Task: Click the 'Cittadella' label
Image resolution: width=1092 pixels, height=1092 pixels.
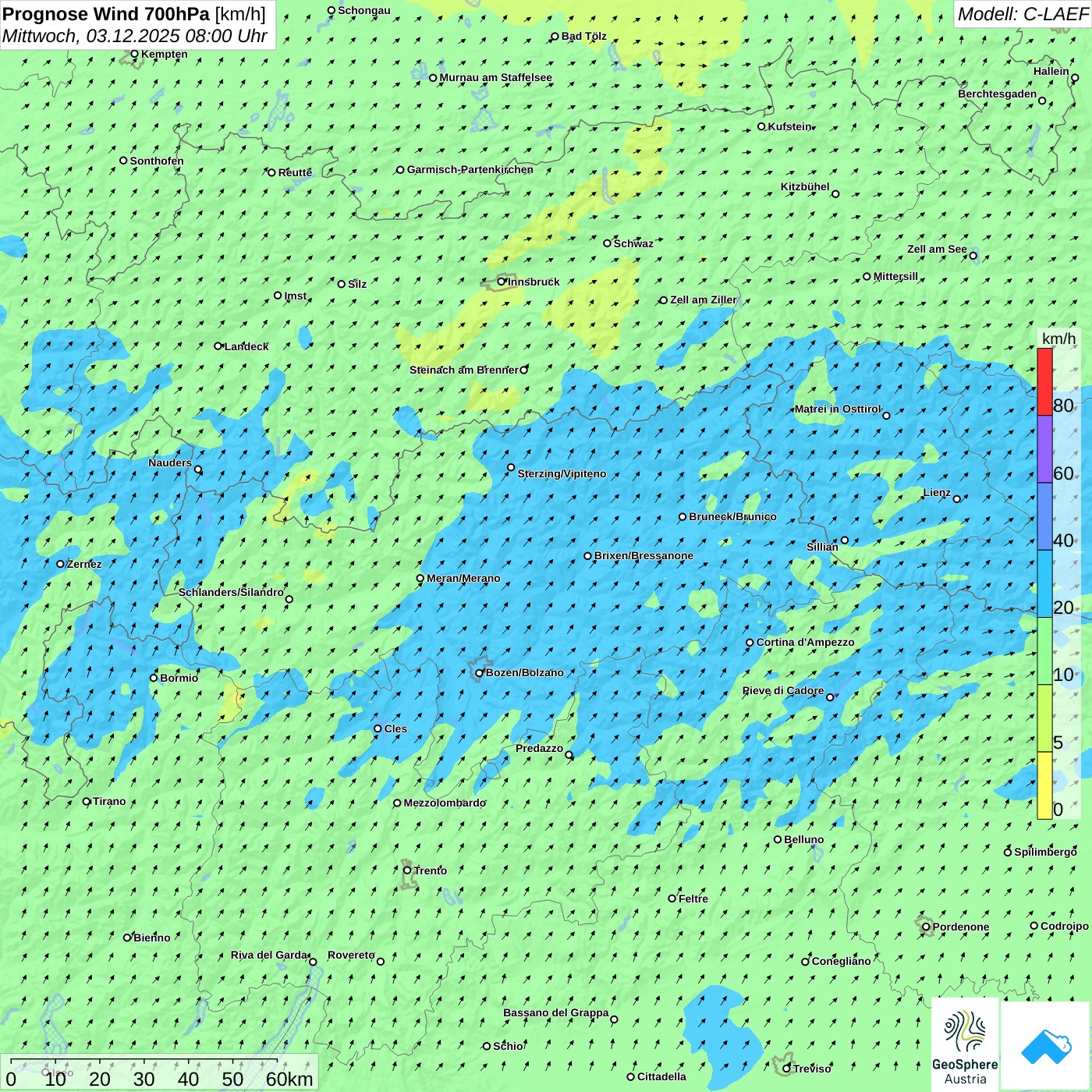Action: 661,1076
